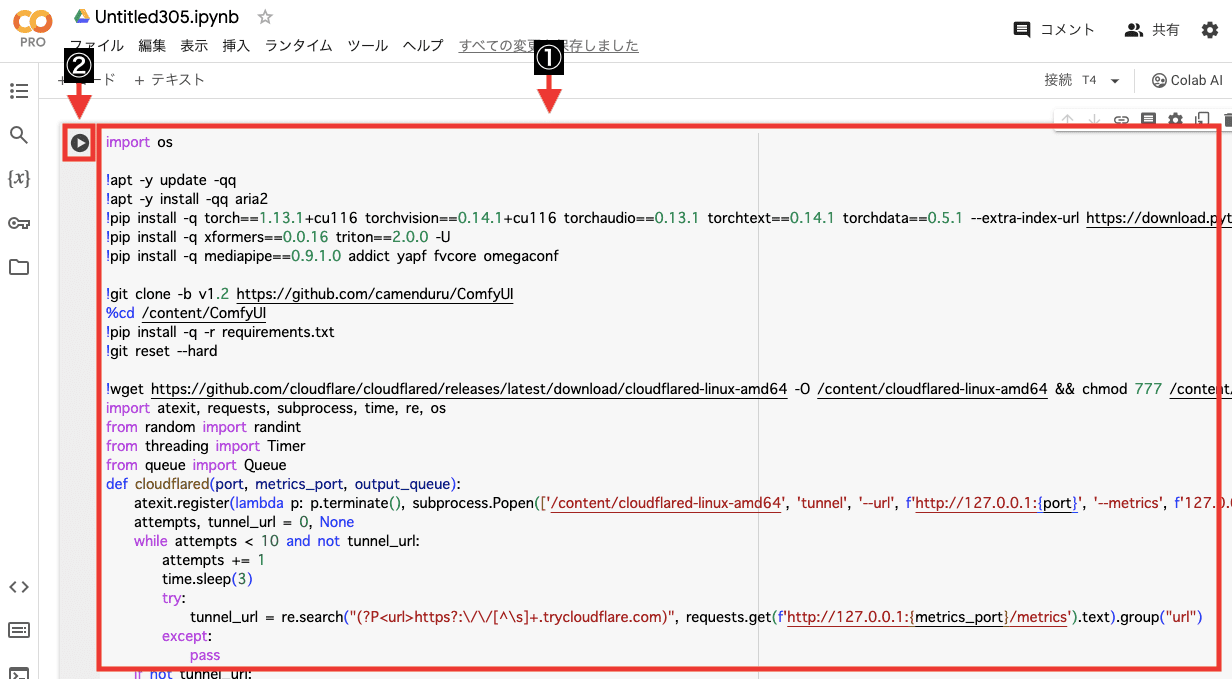Image resolution: width=1232 pixels, height=679 pixels.
Task: Add a comment to the cell
Action: tap(1147, 119)
